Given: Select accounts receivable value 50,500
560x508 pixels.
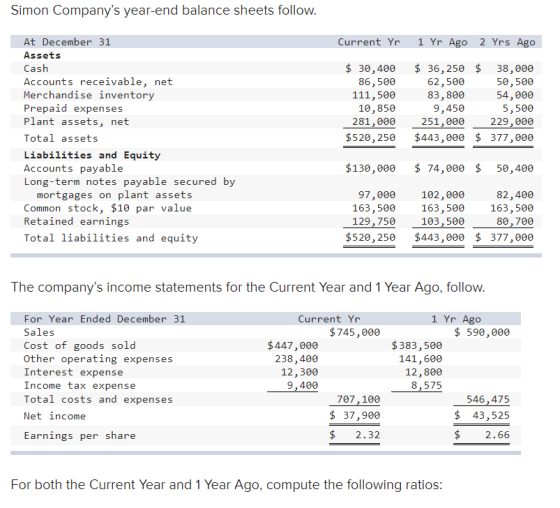Looking at the screenshot, I should (515, 82).
